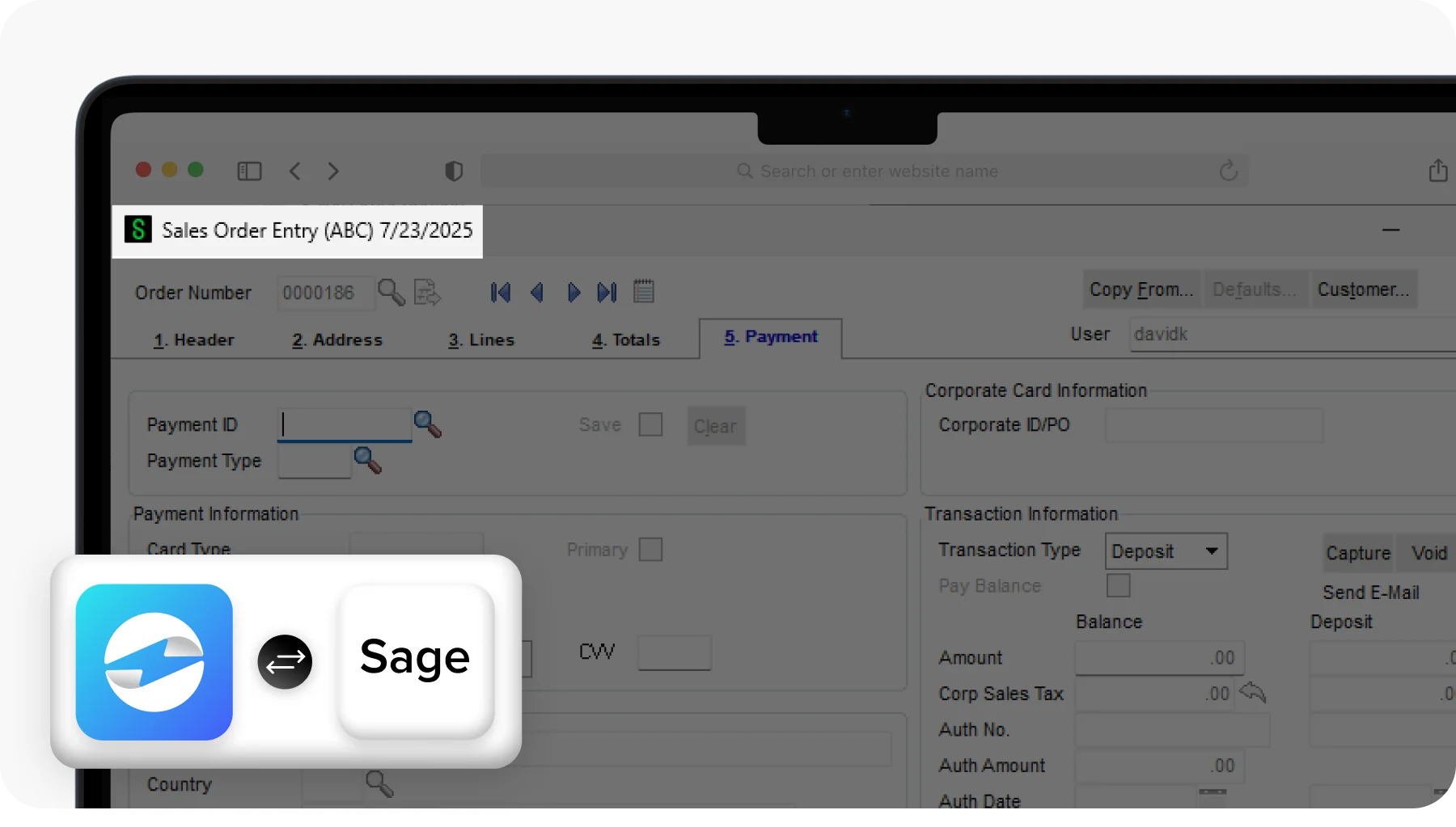Click the Auth No. field
The image size is (1456, 827).
tap(1172, 730)
